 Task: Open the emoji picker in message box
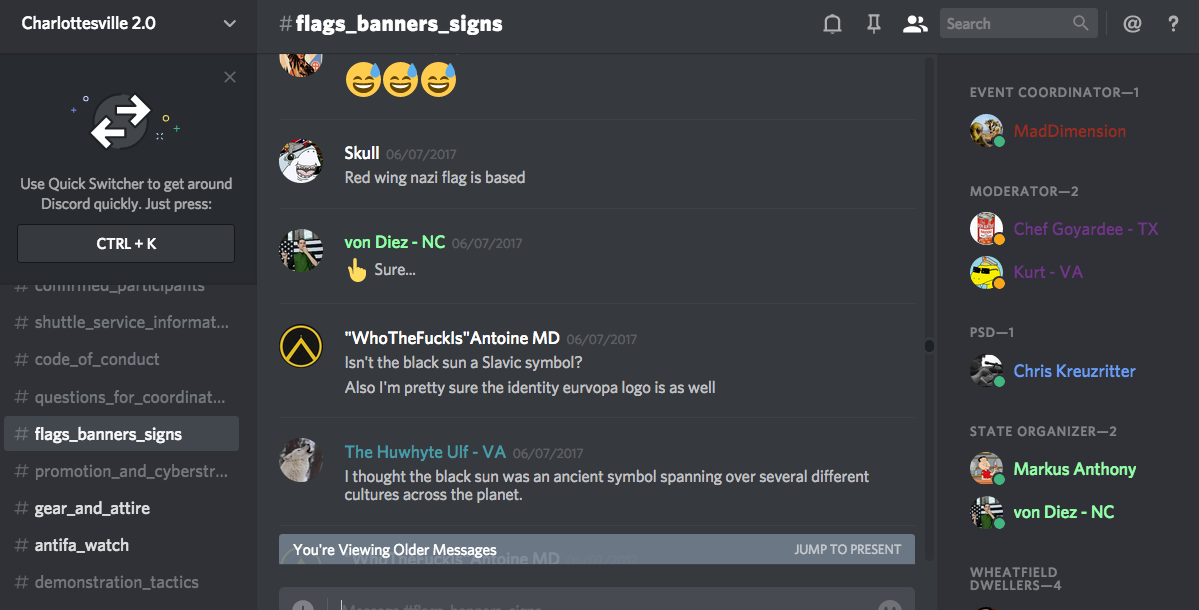[x=889, y=605]
